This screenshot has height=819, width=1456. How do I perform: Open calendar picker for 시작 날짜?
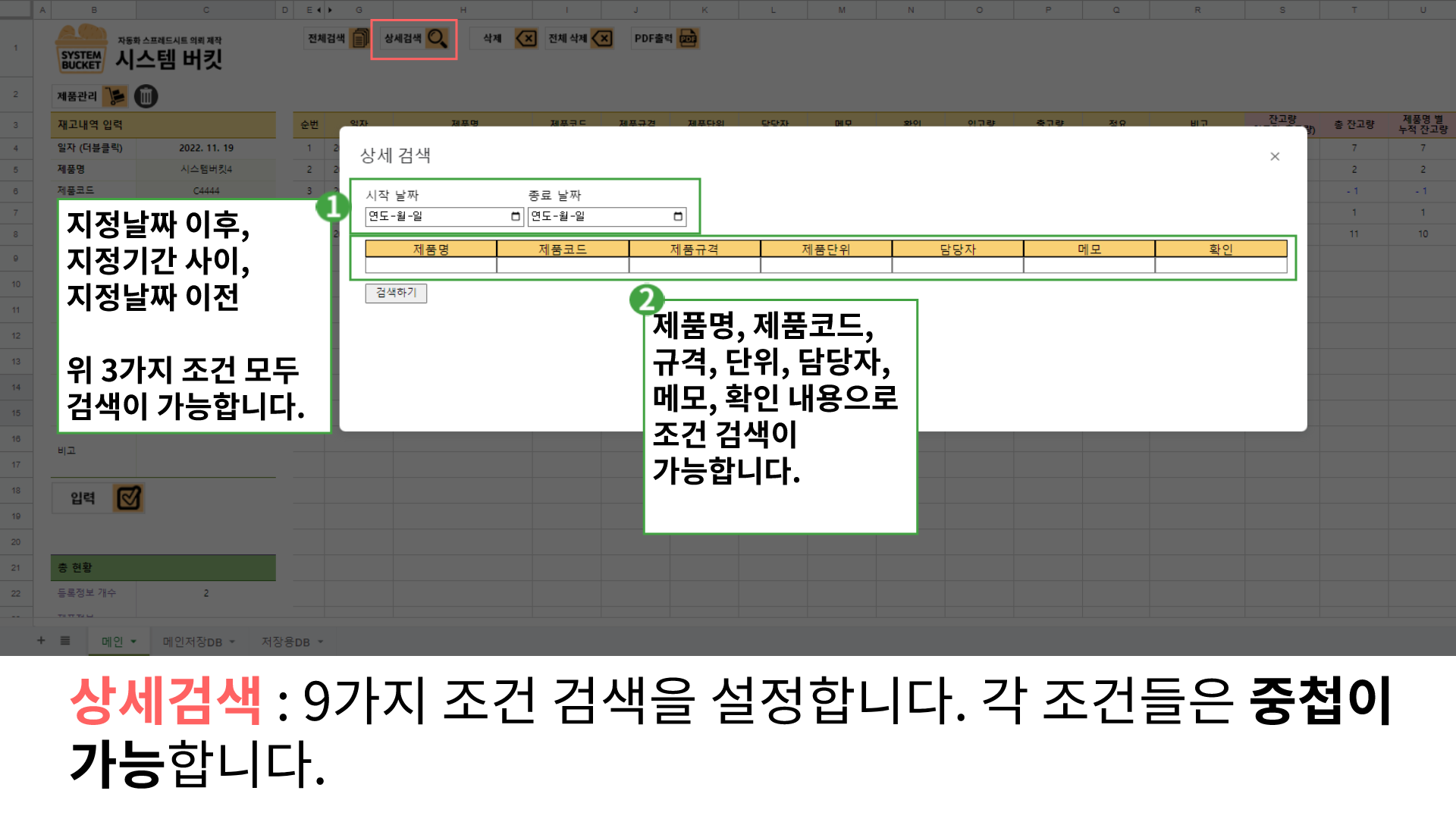(x=516, y=217)
